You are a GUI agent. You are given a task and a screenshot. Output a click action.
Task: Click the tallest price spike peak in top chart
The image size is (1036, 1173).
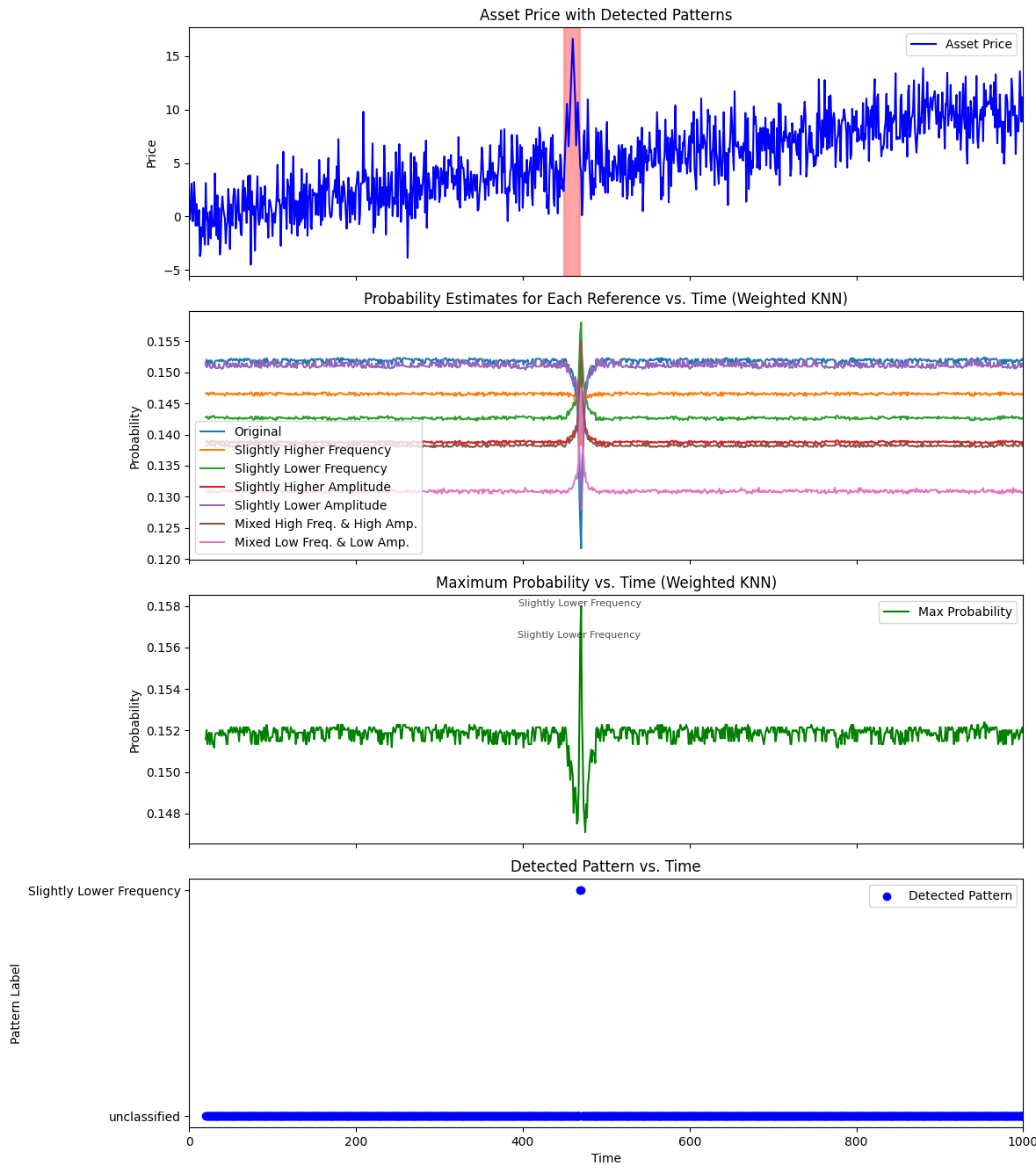(573, 40)
